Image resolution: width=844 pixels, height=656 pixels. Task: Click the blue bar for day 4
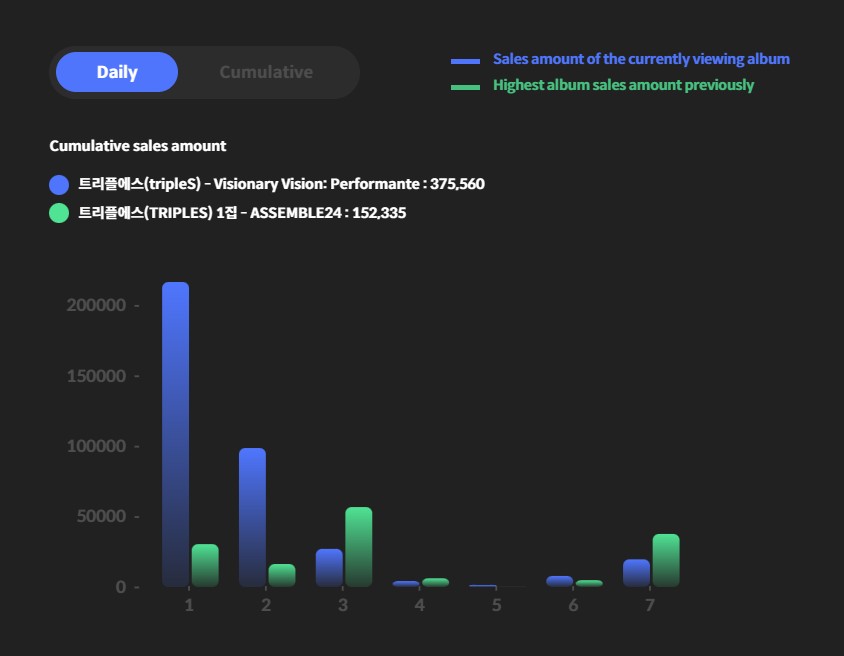point(406,584)
